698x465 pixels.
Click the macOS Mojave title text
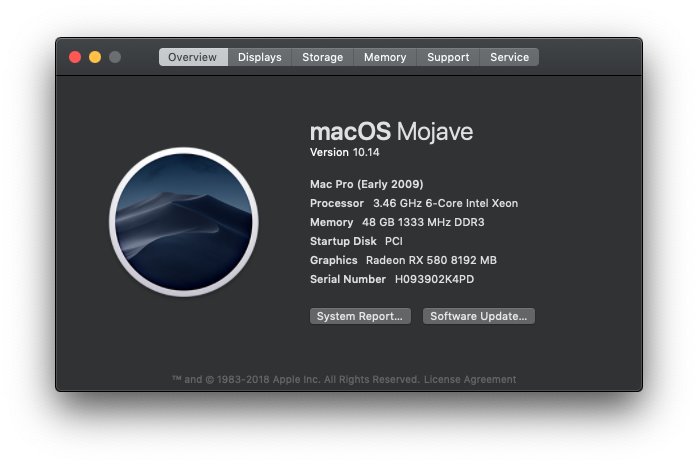(x=391, y=132)
